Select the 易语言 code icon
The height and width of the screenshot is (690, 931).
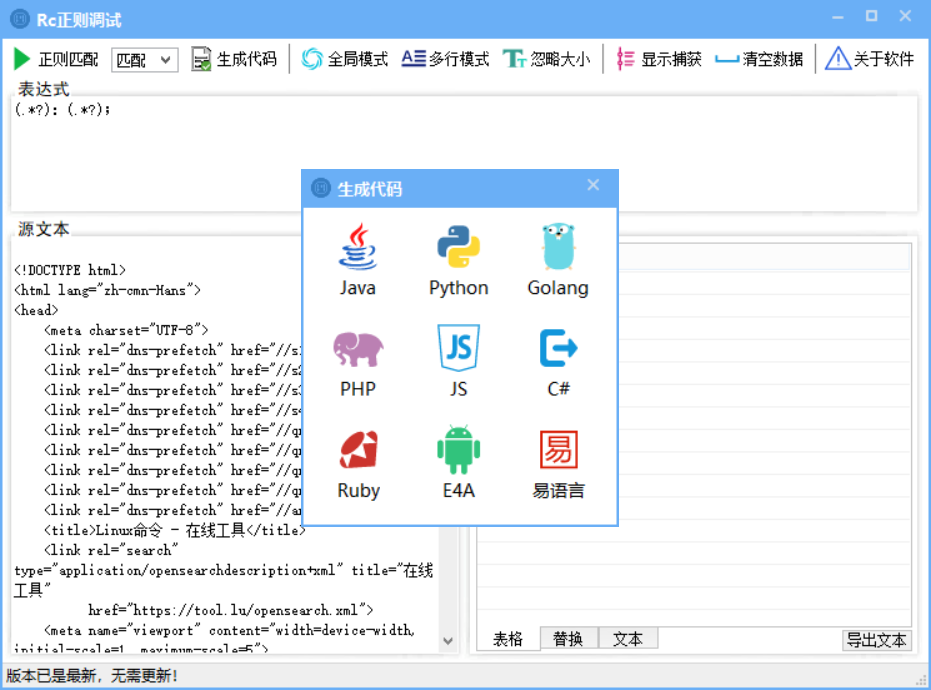pyautogui.click(x=558, y=464)
